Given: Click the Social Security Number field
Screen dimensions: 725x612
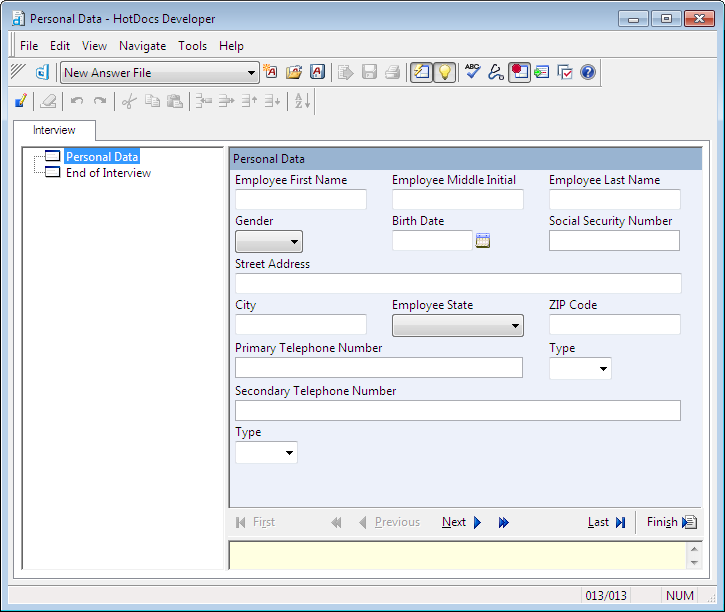Looking at the screenshot, I should 614,240.
